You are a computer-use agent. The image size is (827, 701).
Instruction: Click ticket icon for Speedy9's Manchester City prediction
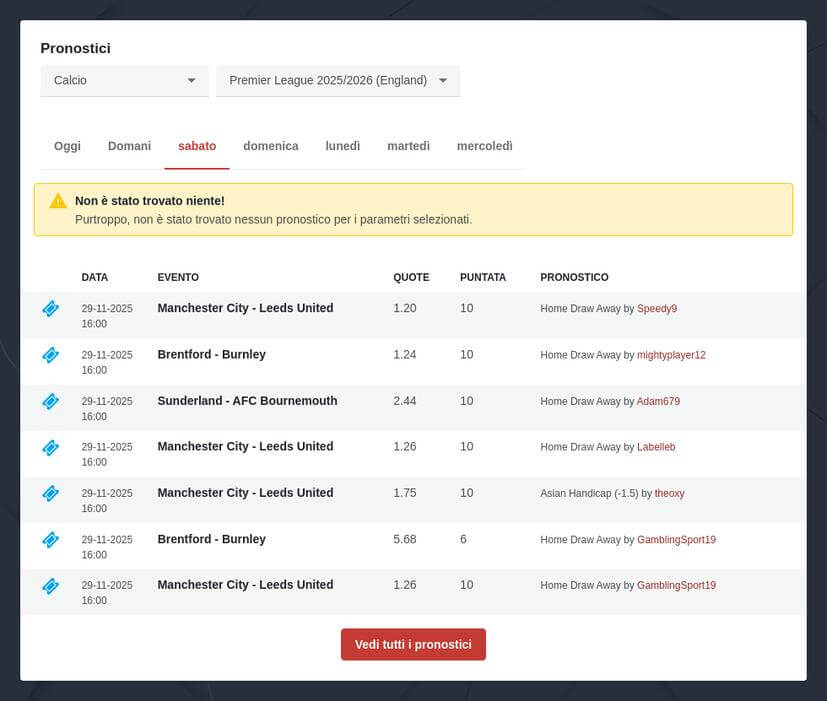click(x=50, y=309)
